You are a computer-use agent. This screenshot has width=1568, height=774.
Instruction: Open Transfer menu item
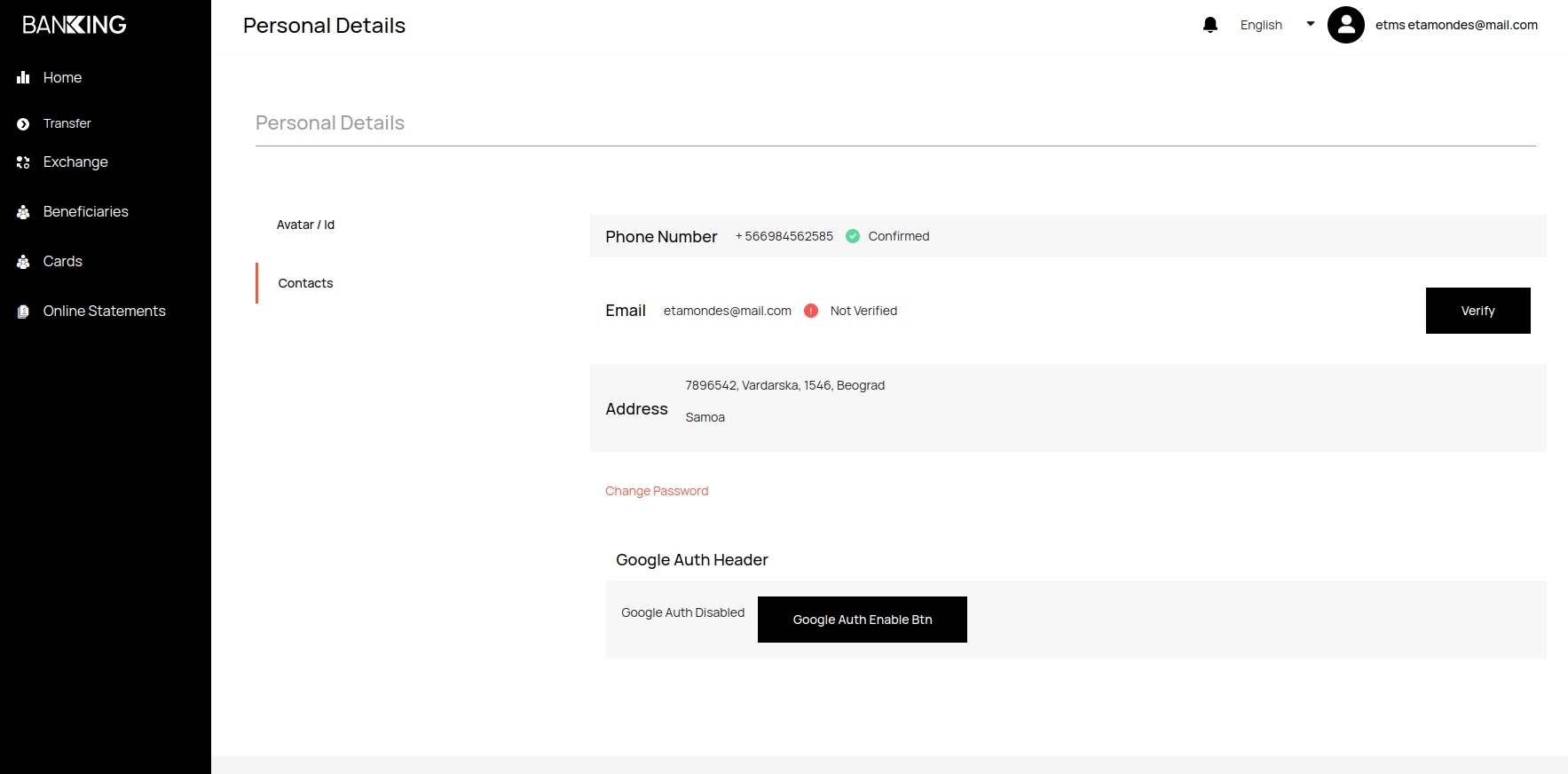tap(67, 123)
